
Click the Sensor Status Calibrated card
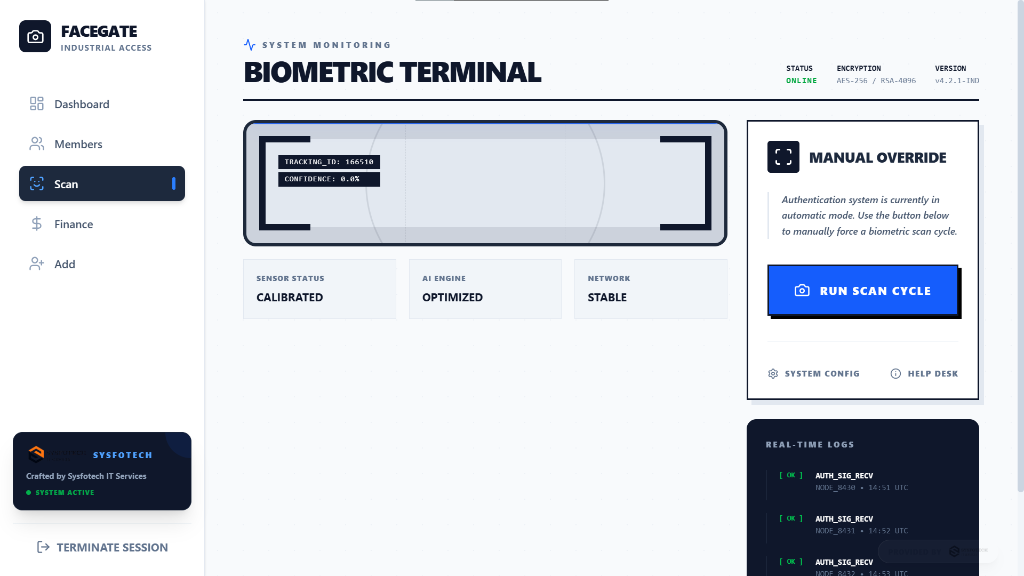coord(319,289)
